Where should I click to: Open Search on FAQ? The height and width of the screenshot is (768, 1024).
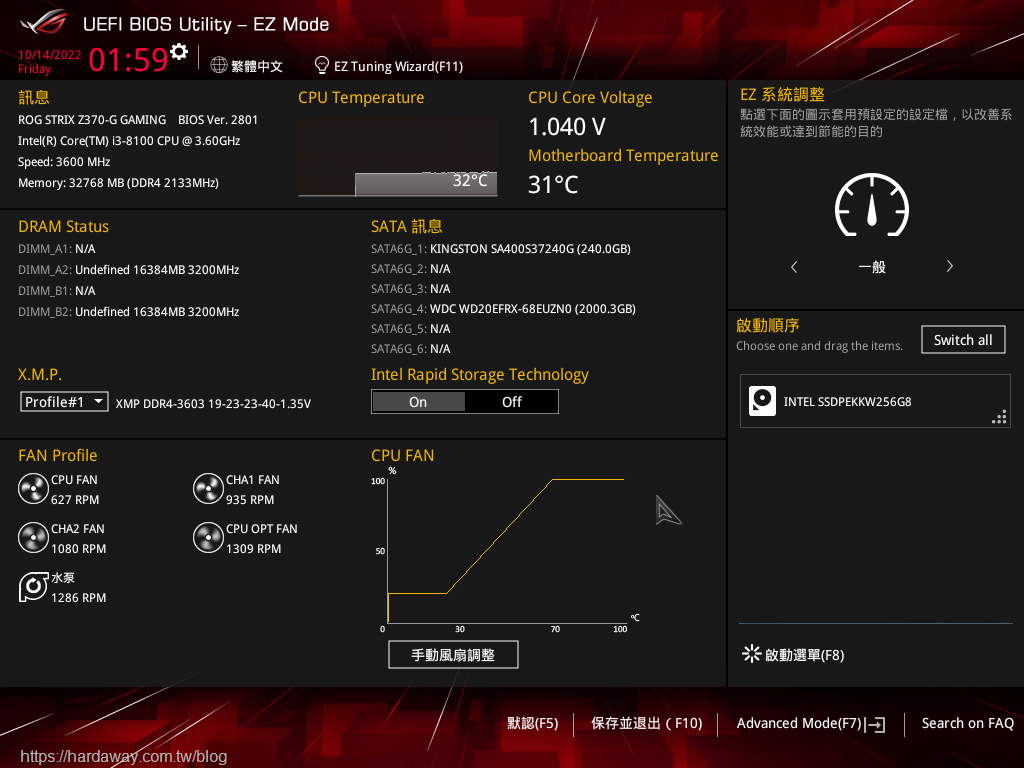pyautogui.click(x=967, y=723)
